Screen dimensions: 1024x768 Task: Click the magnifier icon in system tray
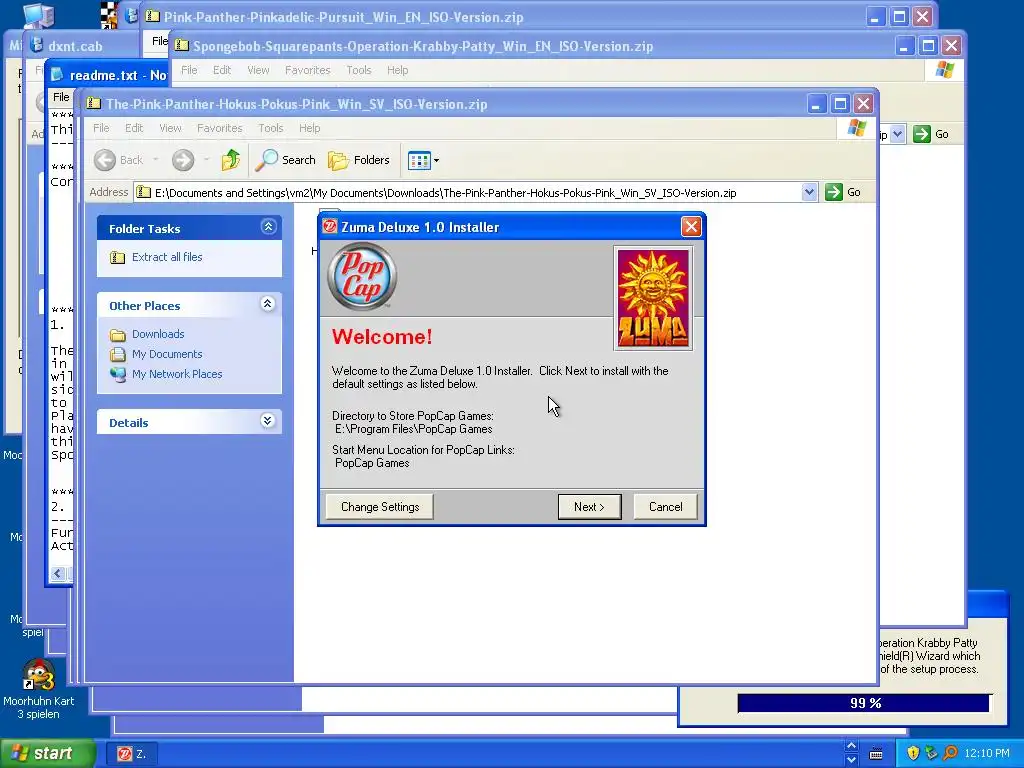point(950,754)
